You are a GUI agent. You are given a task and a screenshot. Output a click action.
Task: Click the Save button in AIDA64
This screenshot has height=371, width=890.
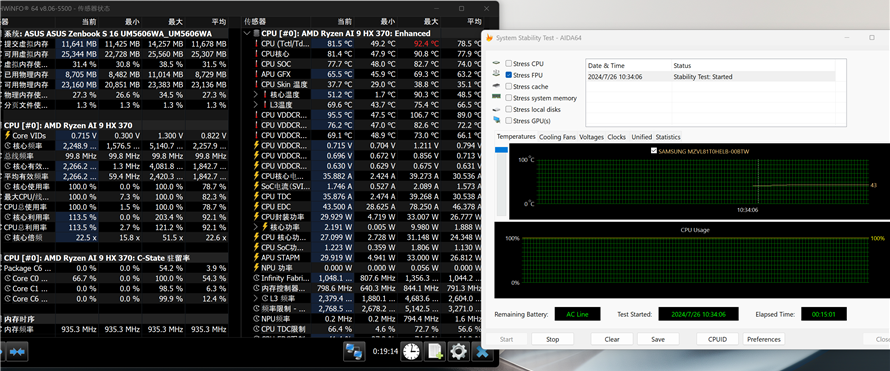click(658, 339)
